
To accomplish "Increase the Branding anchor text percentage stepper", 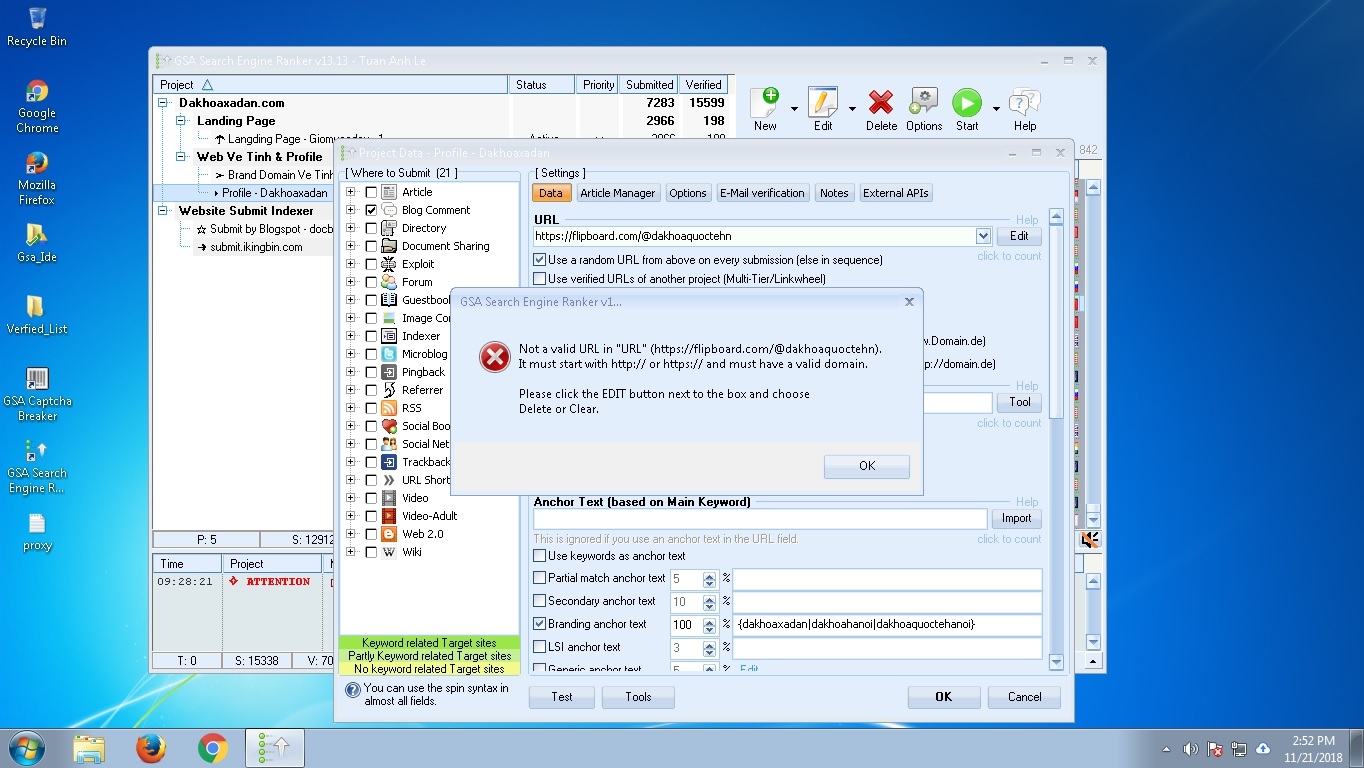I will point(709,620).
